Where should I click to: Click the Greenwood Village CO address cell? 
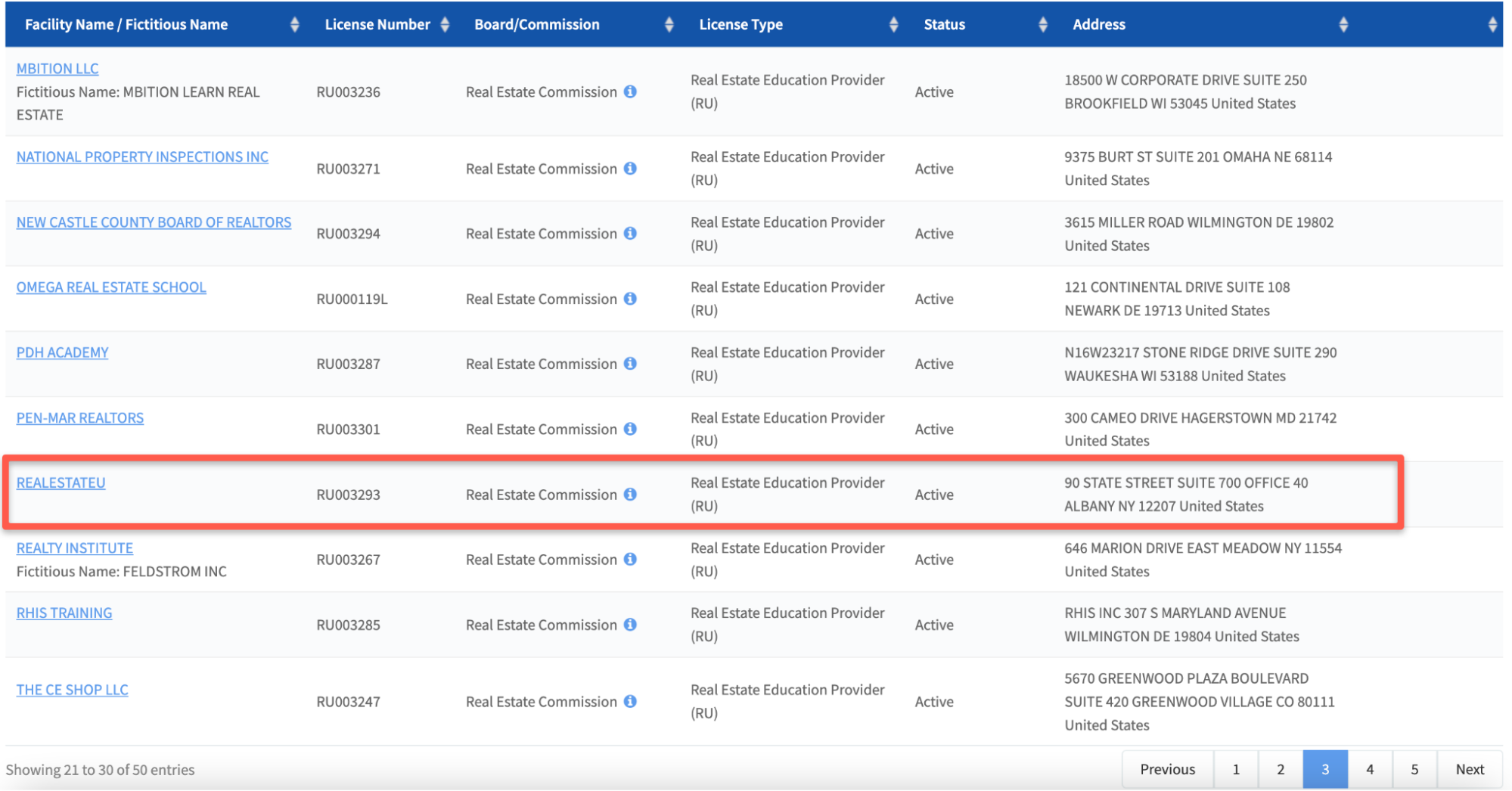[x=1200, y=701]
